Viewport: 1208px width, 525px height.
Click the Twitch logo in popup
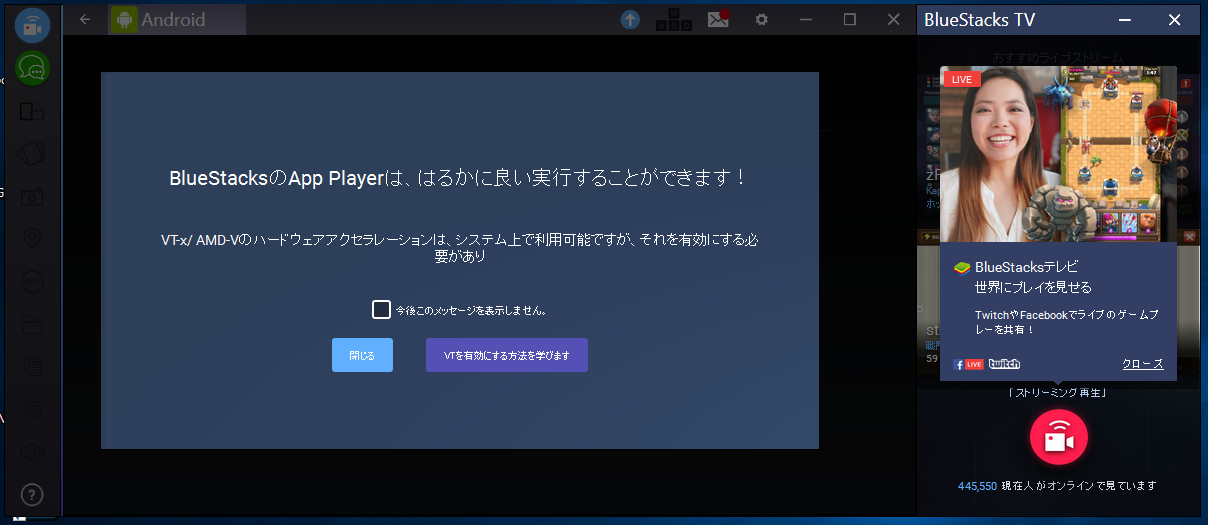coord(1004,364)
